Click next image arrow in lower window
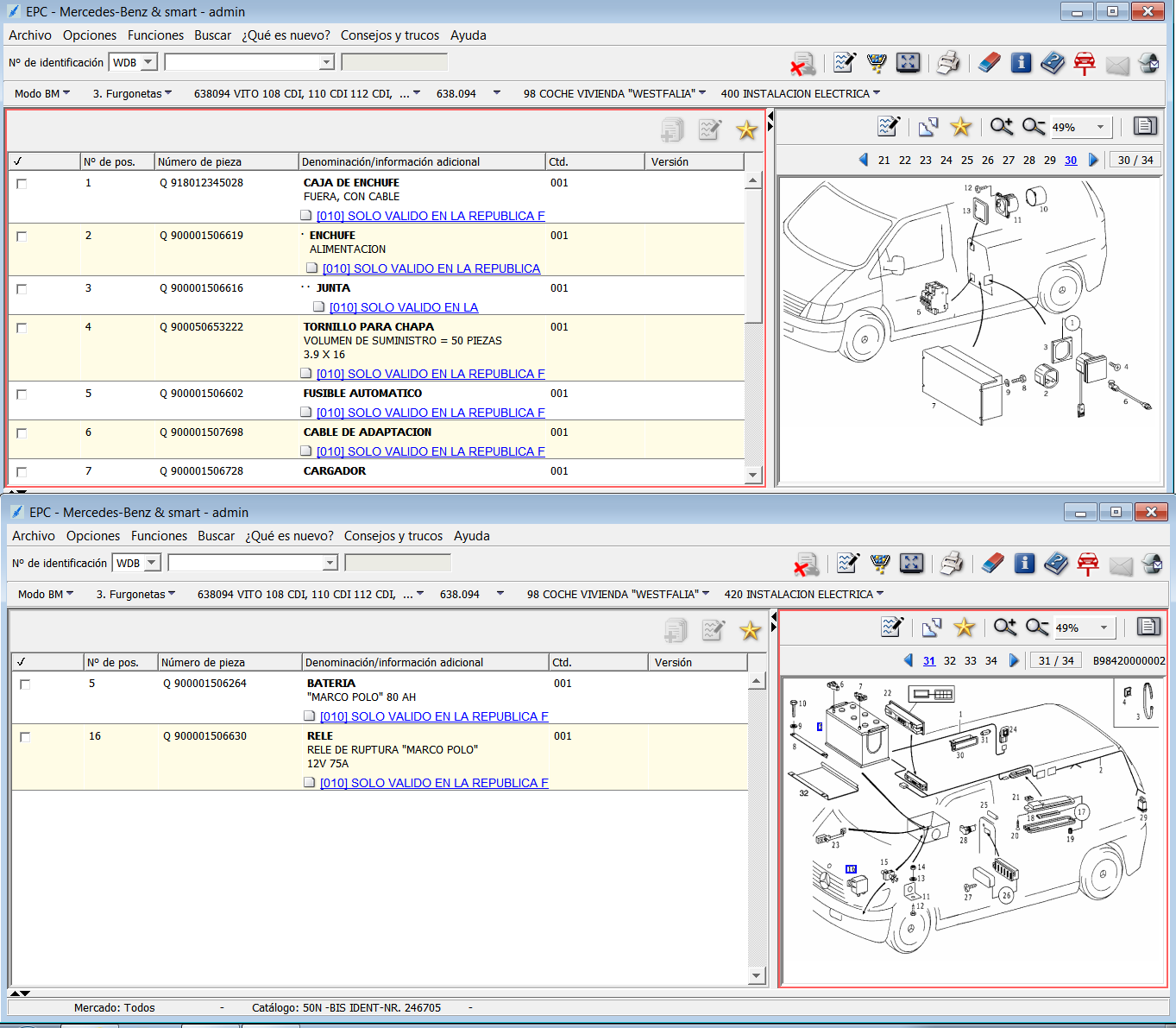1176x1028 pixels. point(1014,660)
